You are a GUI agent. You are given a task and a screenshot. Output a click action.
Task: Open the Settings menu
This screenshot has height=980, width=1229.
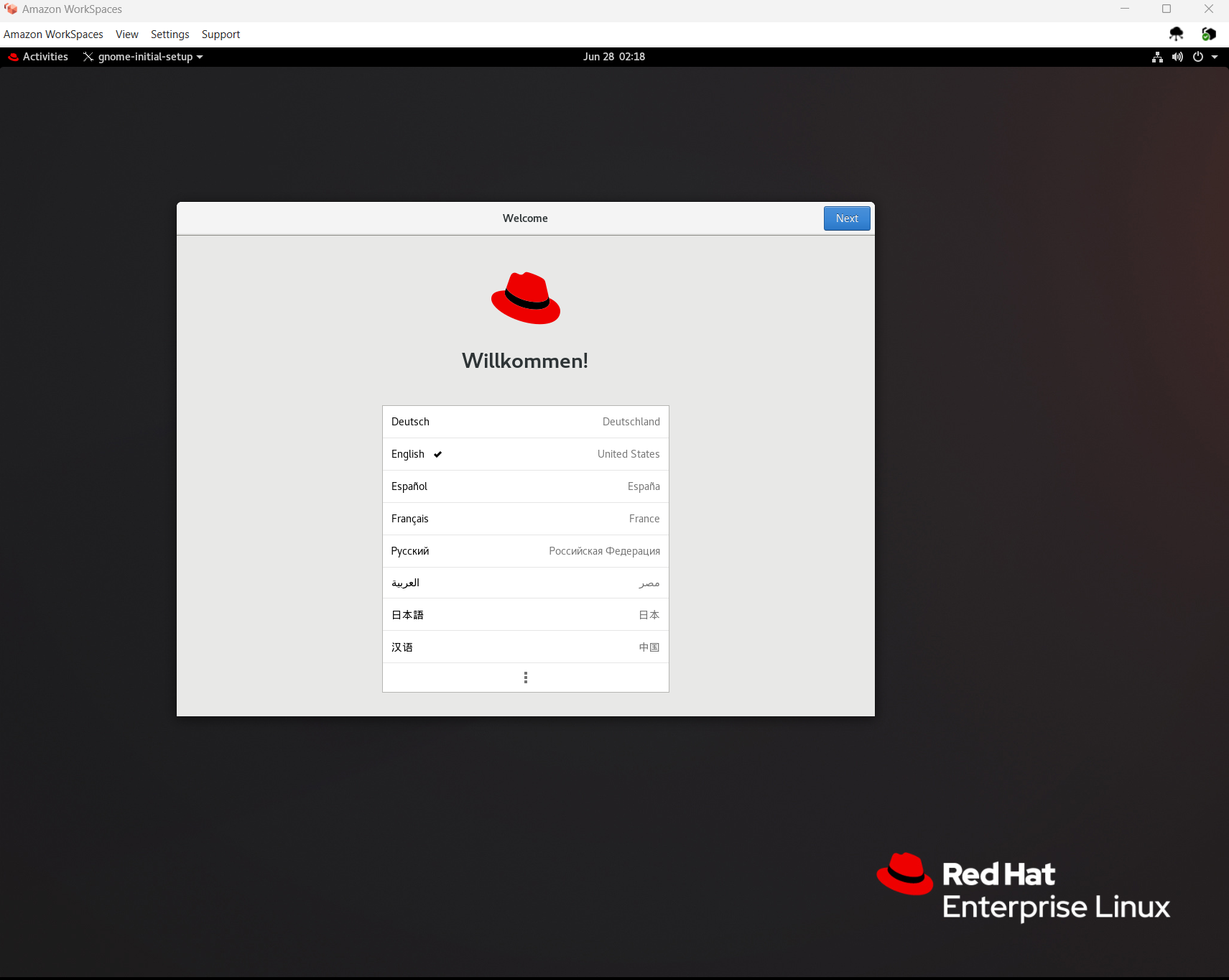tap(170, 34)
